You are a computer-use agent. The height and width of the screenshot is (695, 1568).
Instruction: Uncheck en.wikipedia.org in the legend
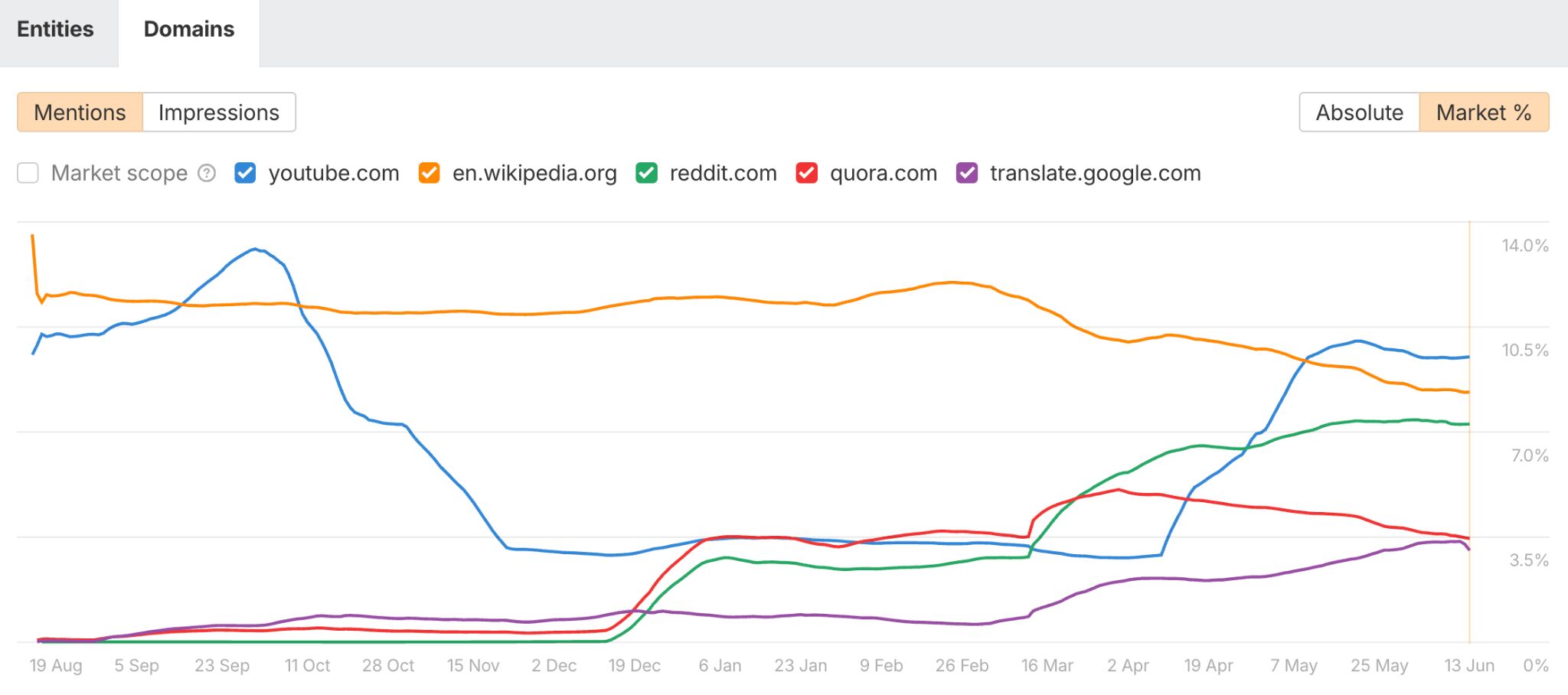[430, 173]
